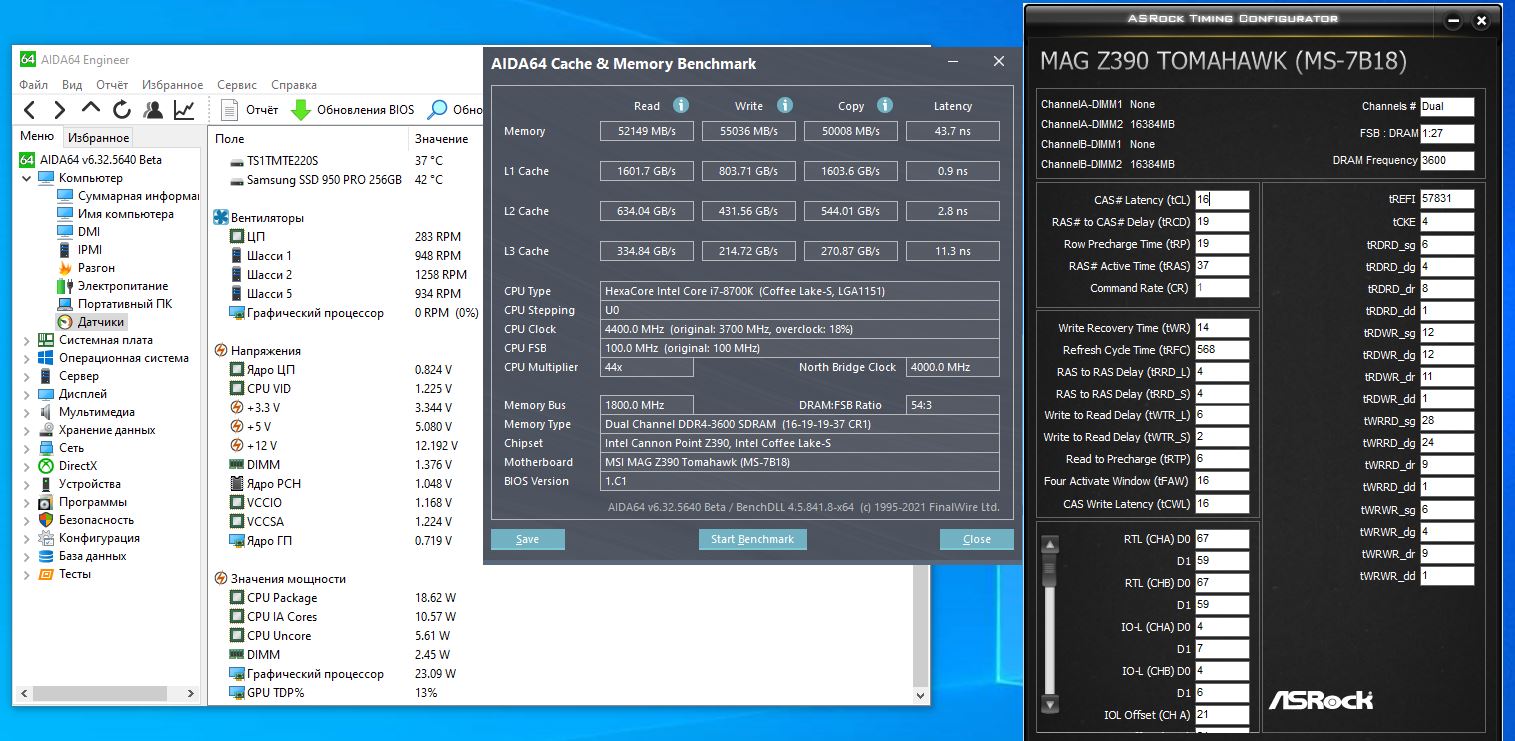The height and width of the screenshot is (741, 1515).
Task: Select the Безопасность tree item
Action: pos(86,520)
